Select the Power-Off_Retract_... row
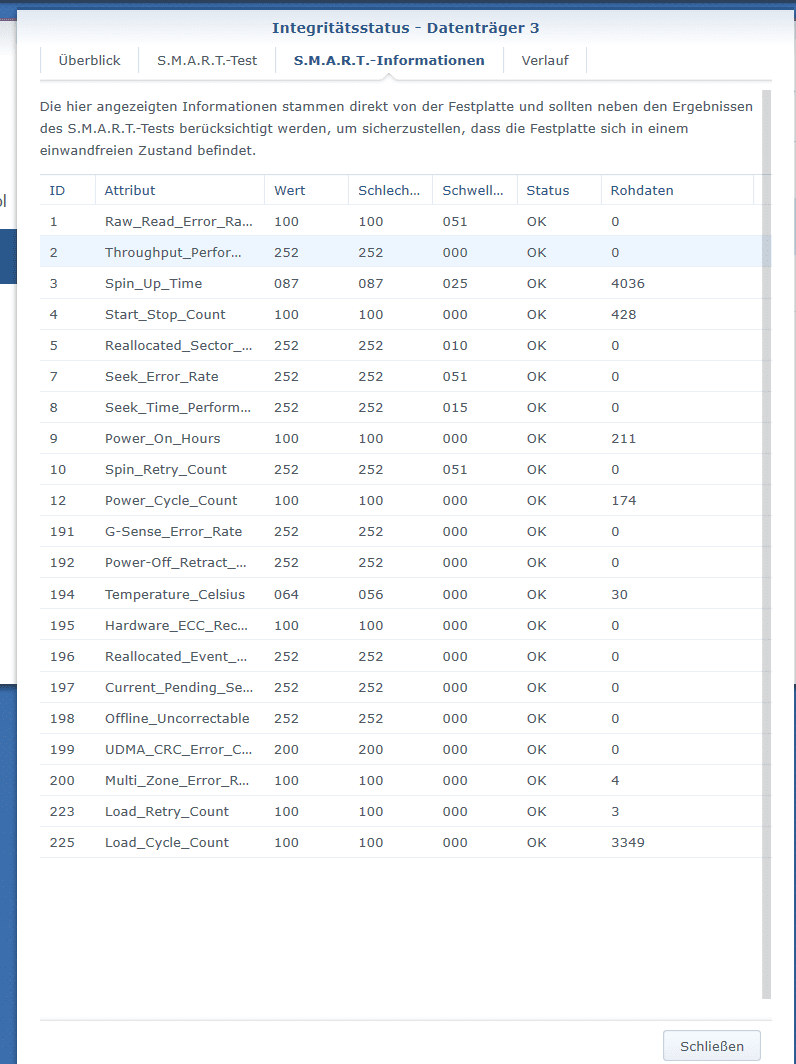 point(405,563)
